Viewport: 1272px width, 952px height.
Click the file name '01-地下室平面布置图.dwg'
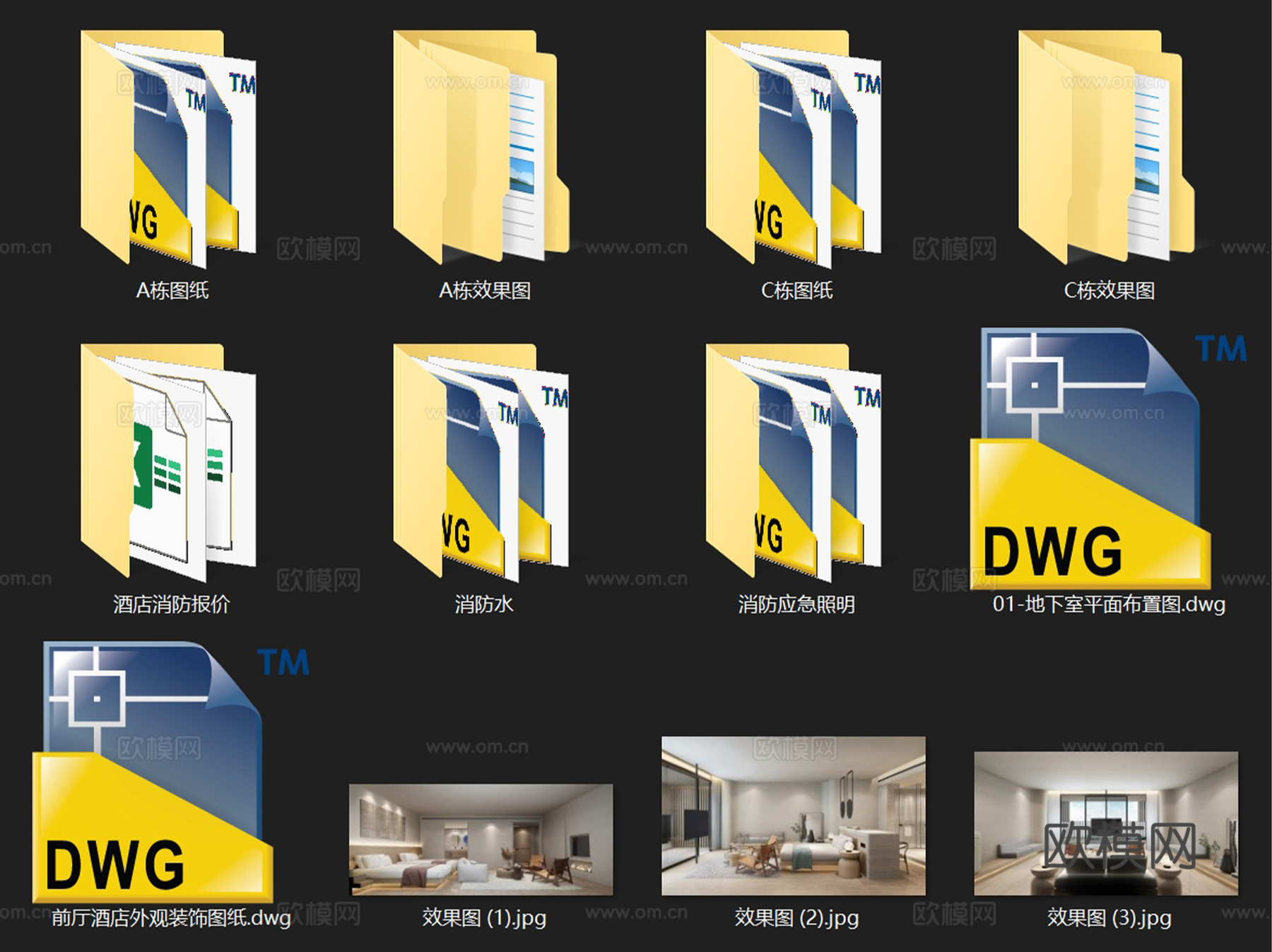pos(1109,604)
